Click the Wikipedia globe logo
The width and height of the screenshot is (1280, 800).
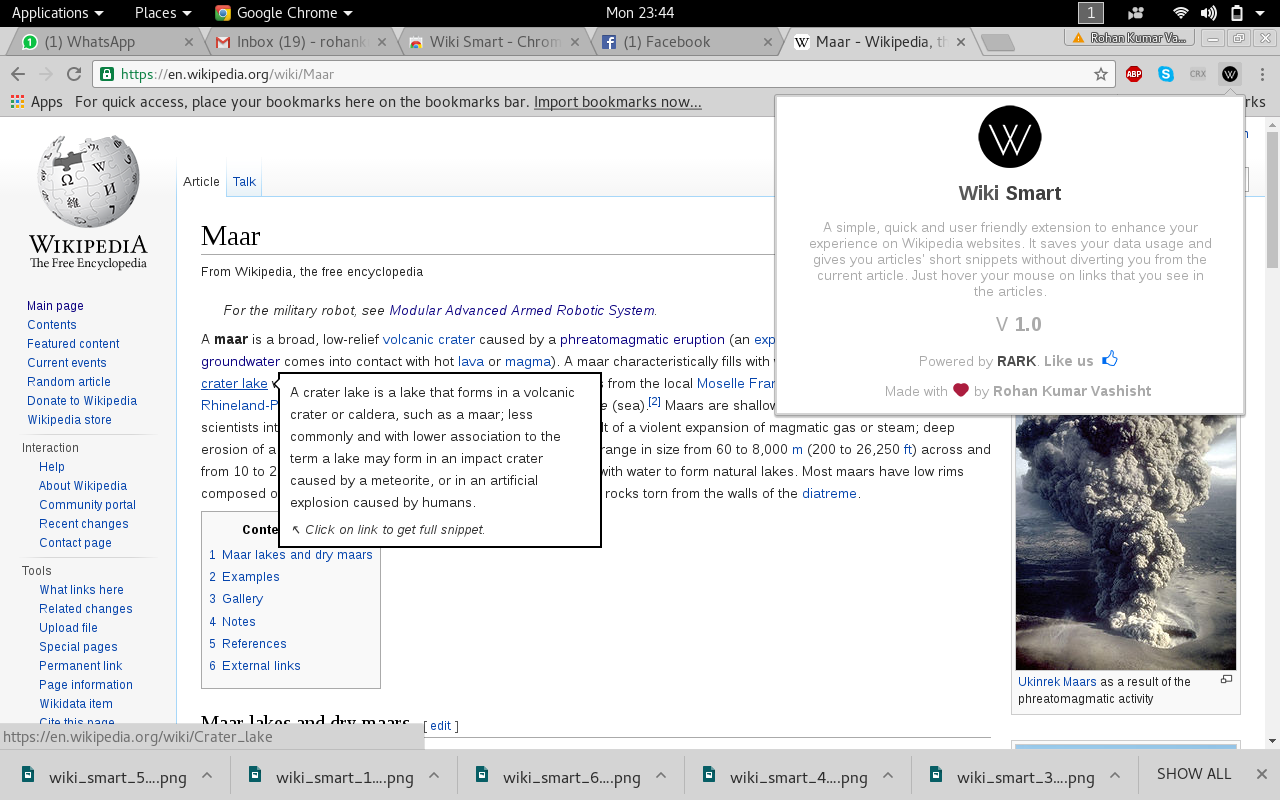pyautogui.click(x=87, y=180)
